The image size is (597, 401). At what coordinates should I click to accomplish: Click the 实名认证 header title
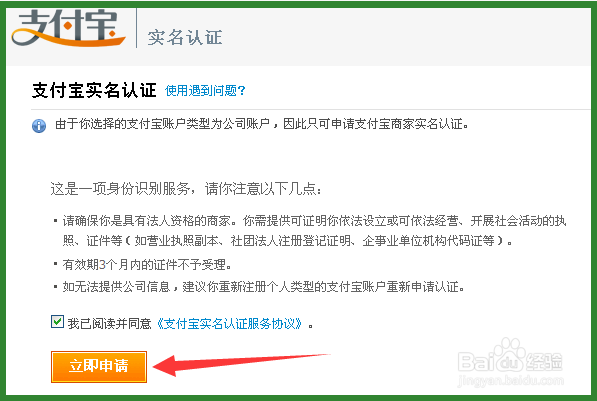click(x=185, y=37)
